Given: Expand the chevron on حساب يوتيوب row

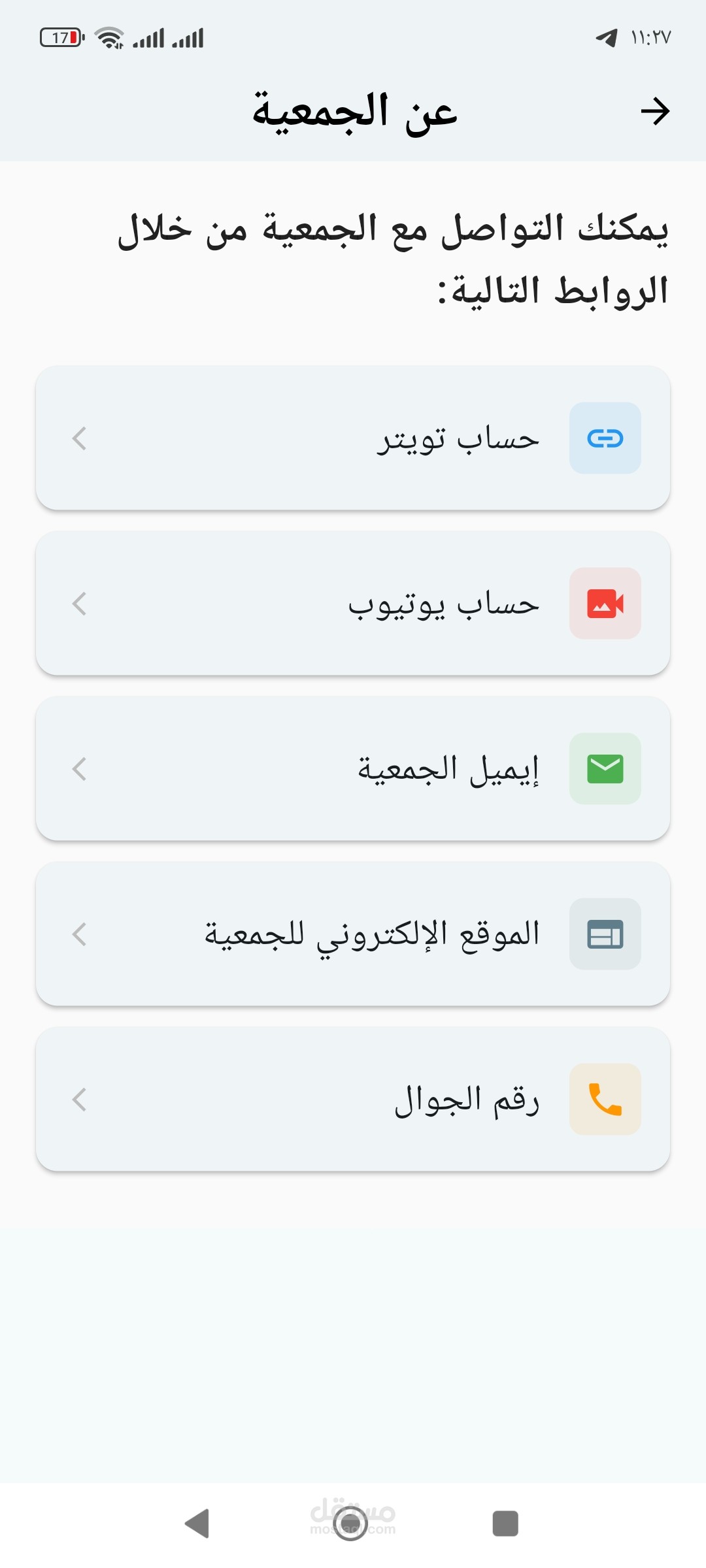Looking at the screenshot, I should tap(80, 604).
